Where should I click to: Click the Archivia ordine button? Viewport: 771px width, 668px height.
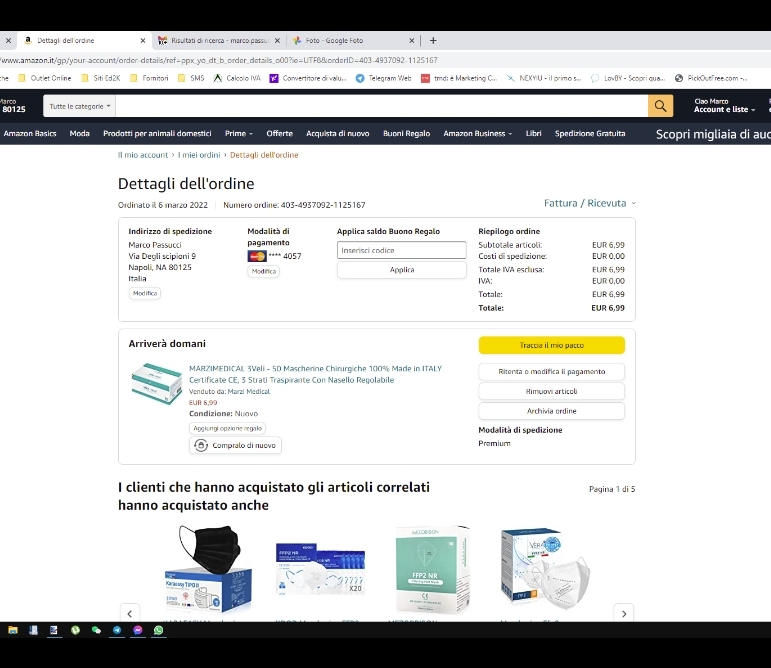click(x=552, y=411)
